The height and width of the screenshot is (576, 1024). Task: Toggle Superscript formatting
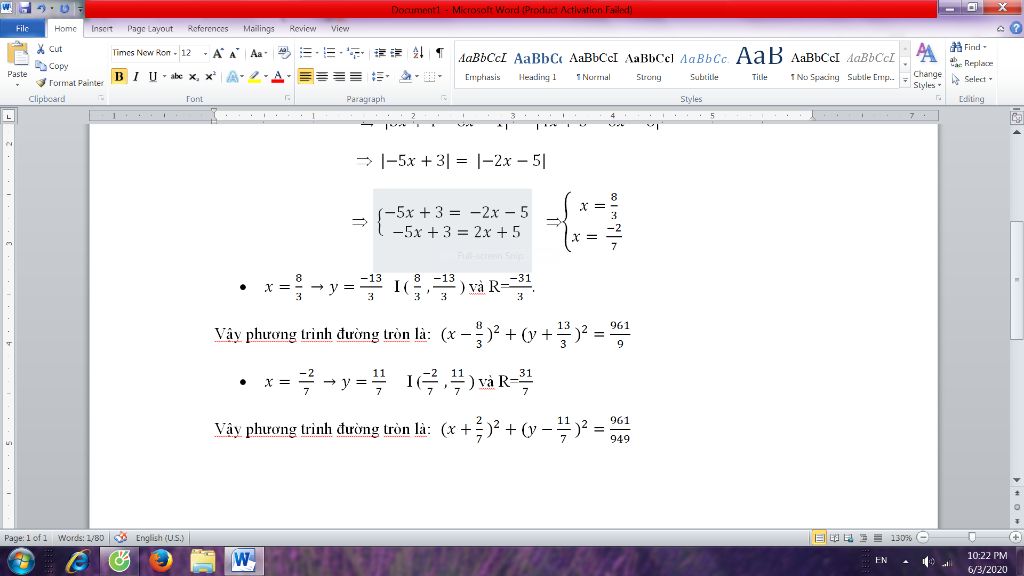210,76
